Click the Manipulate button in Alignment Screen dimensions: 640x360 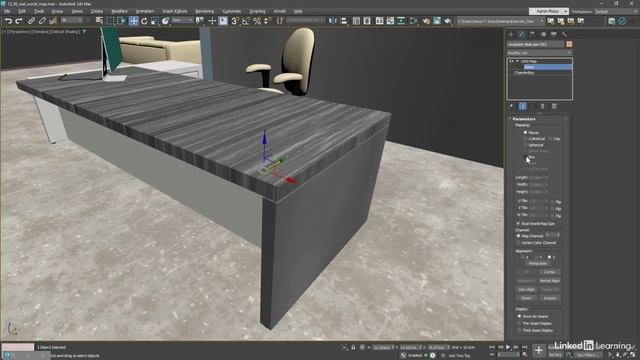click(538, 264)
